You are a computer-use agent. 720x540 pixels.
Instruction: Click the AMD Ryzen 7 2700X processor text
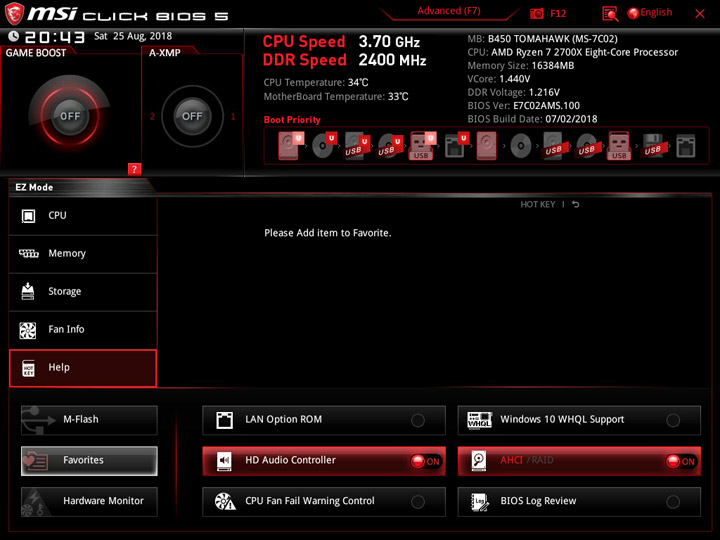click(584, 52)
